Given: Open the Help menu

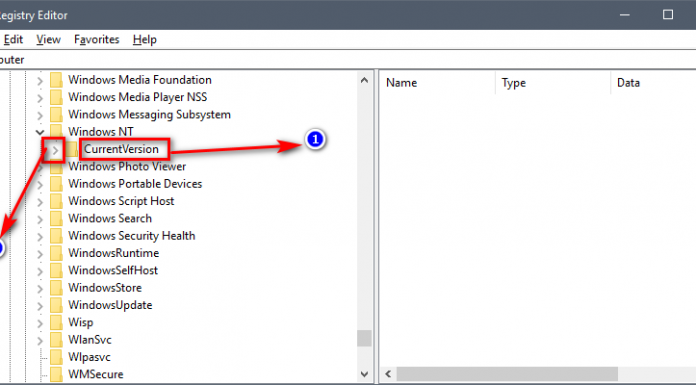Looking at the screenshot, I should 145,40.
